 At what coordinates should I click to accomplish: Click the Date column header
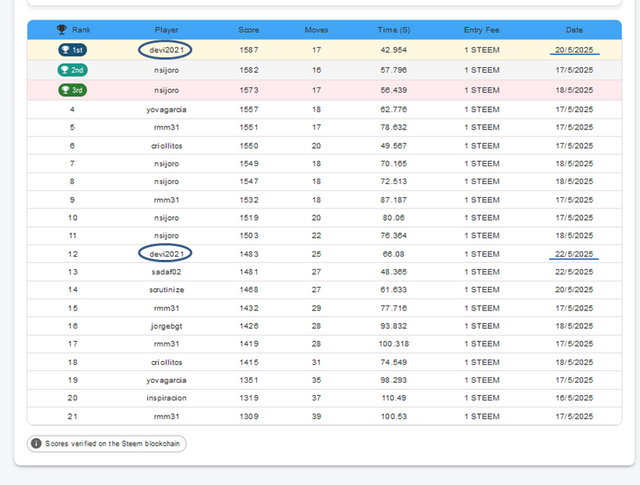(574, 30)
